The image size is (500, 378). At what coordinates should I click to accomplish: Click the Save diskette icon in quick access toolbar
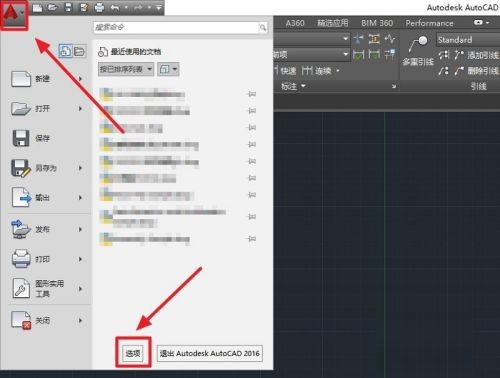68,7
